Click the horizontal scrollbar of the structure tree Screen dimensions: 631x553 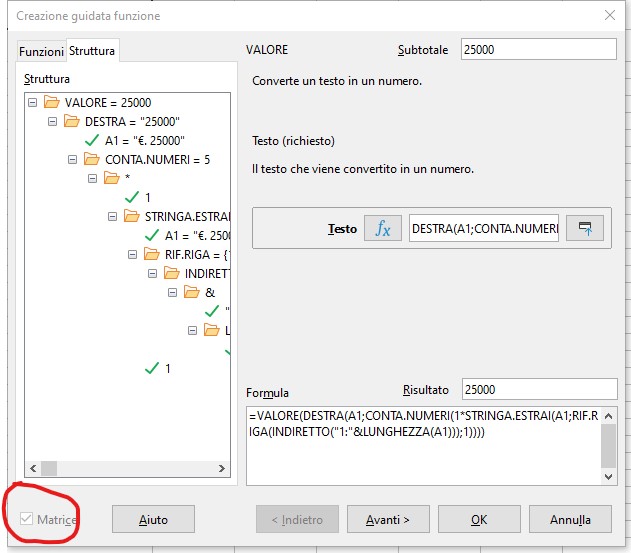pos(127,468)
